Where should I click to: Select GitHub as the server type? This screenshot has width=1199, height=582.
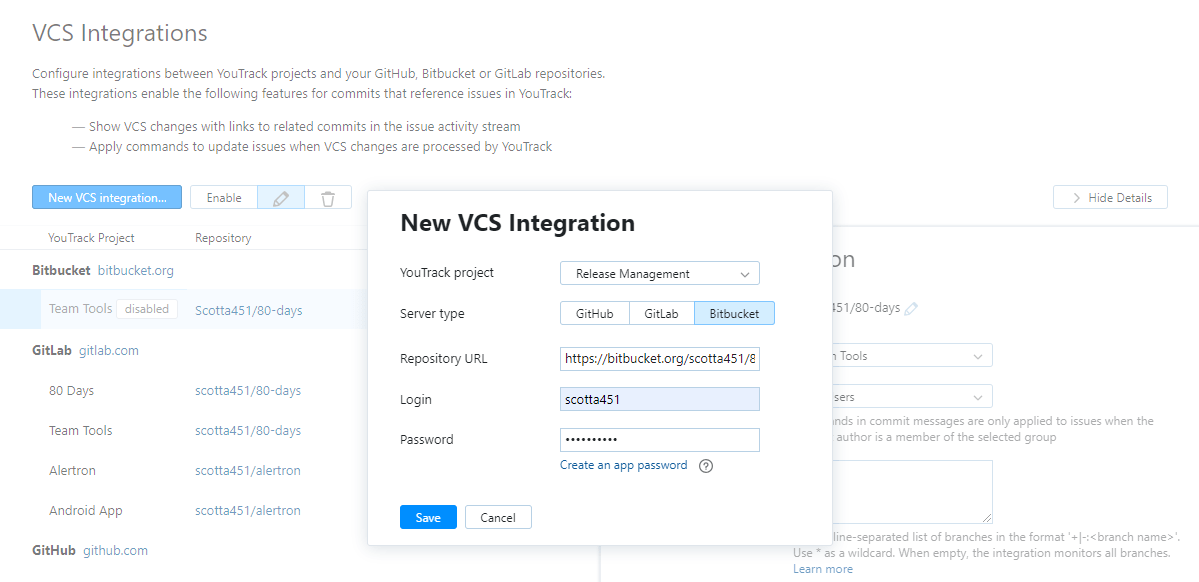pos(594,312)
